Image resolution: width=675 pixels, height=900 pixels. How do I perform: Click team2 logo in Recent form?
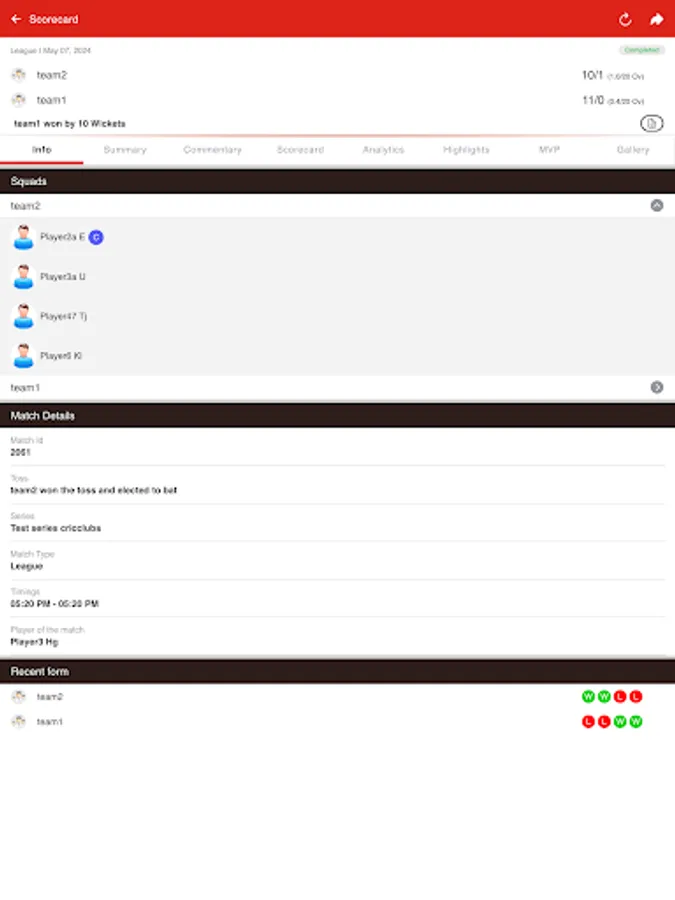[19, 697]
